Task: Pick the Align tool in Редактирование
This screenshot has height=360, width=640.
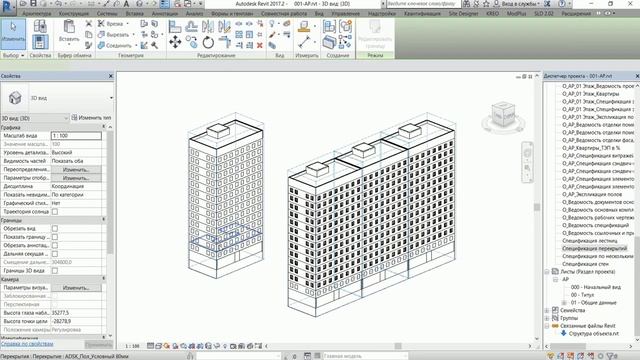Action: pyautogui.click(x=175, y=27)
